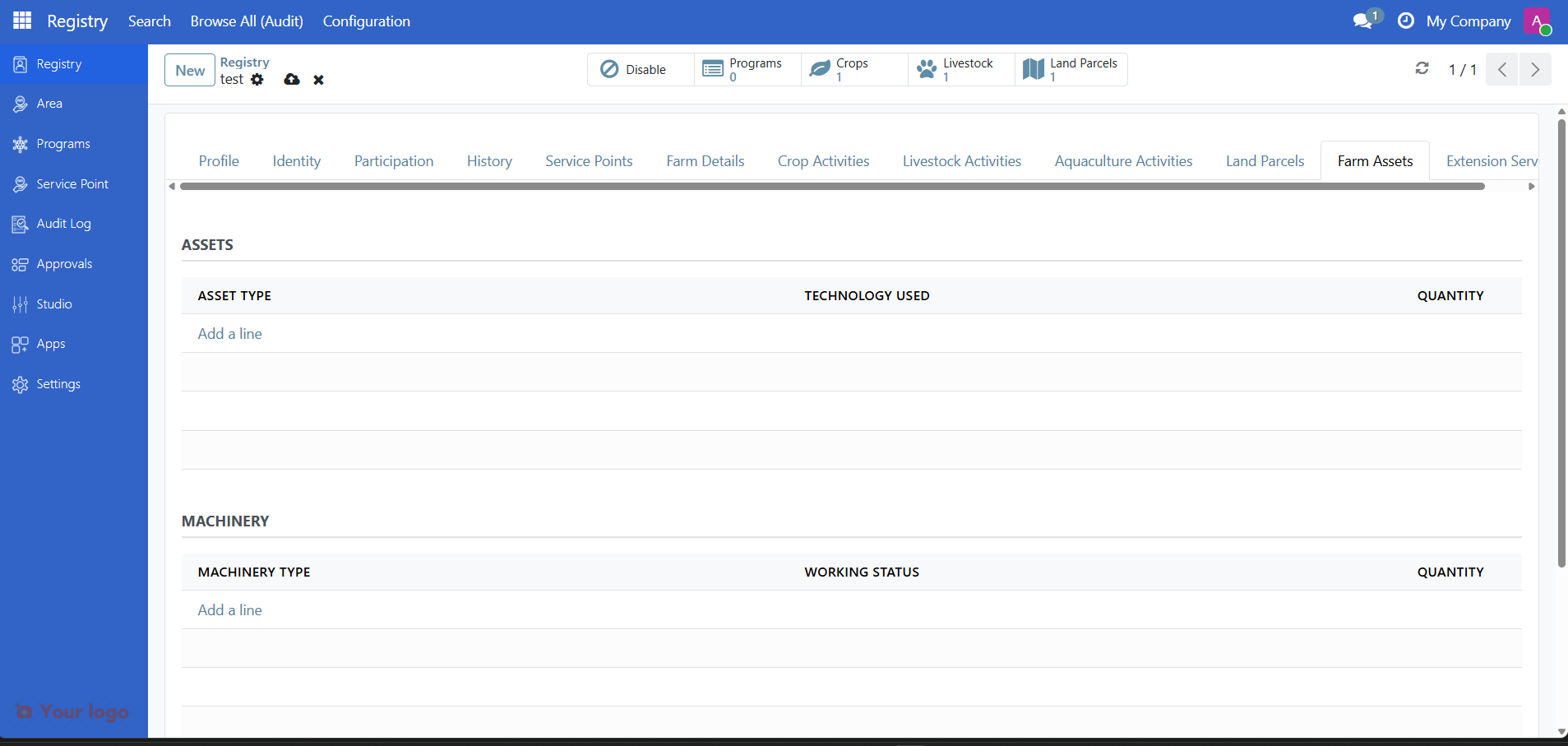The image size is (1568, 746).
Task: Click the Settings gear sidebar icon
Action: tap(21, 384)
